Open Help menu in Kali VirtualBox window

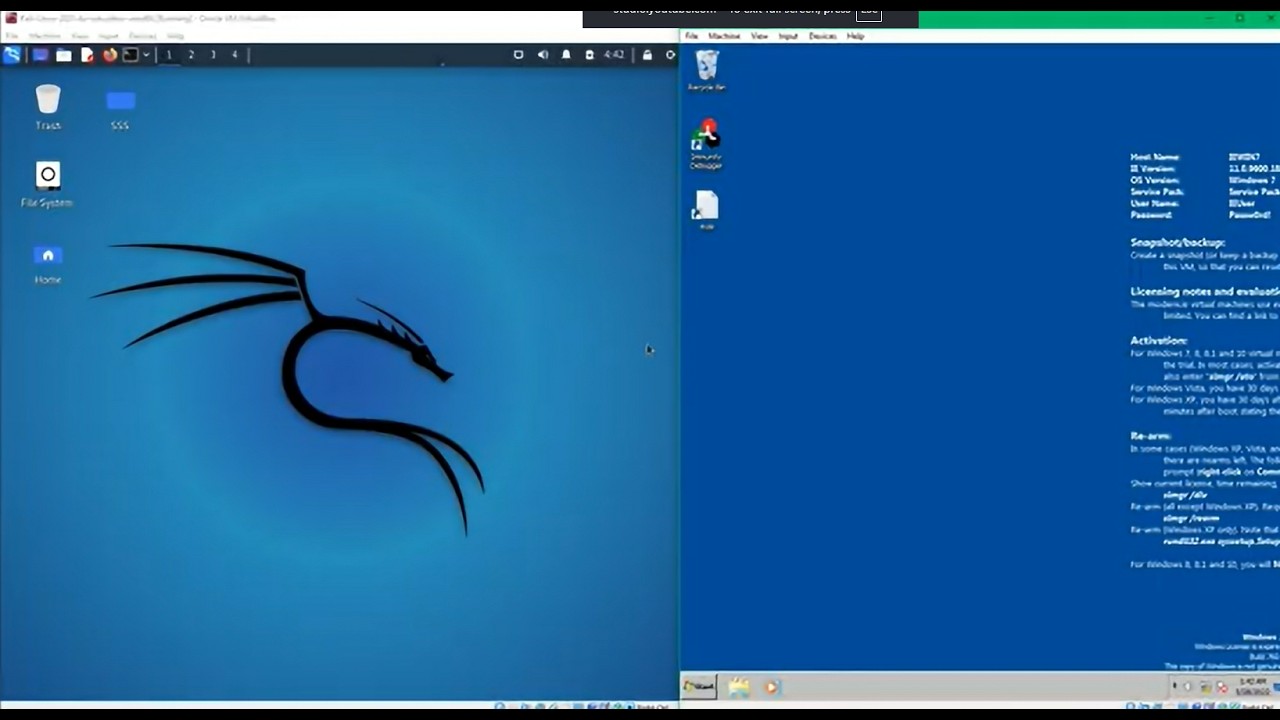[175, 36]
